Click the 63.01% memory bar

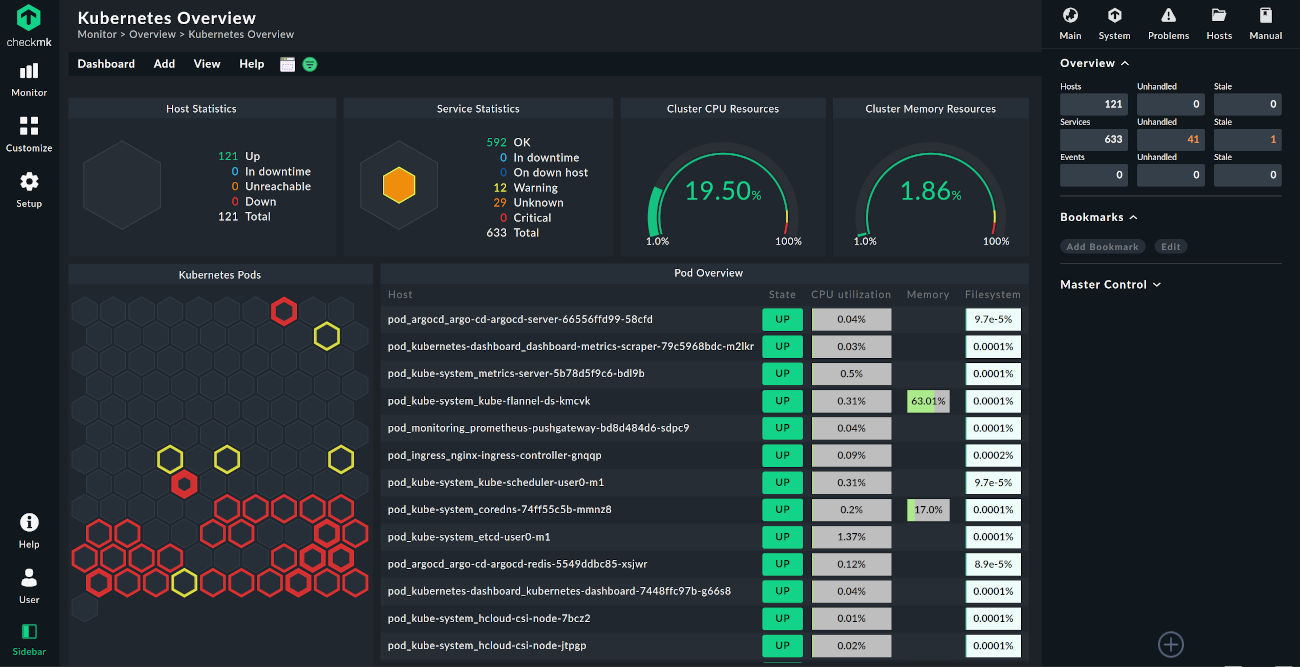click(x=928, y=401)
